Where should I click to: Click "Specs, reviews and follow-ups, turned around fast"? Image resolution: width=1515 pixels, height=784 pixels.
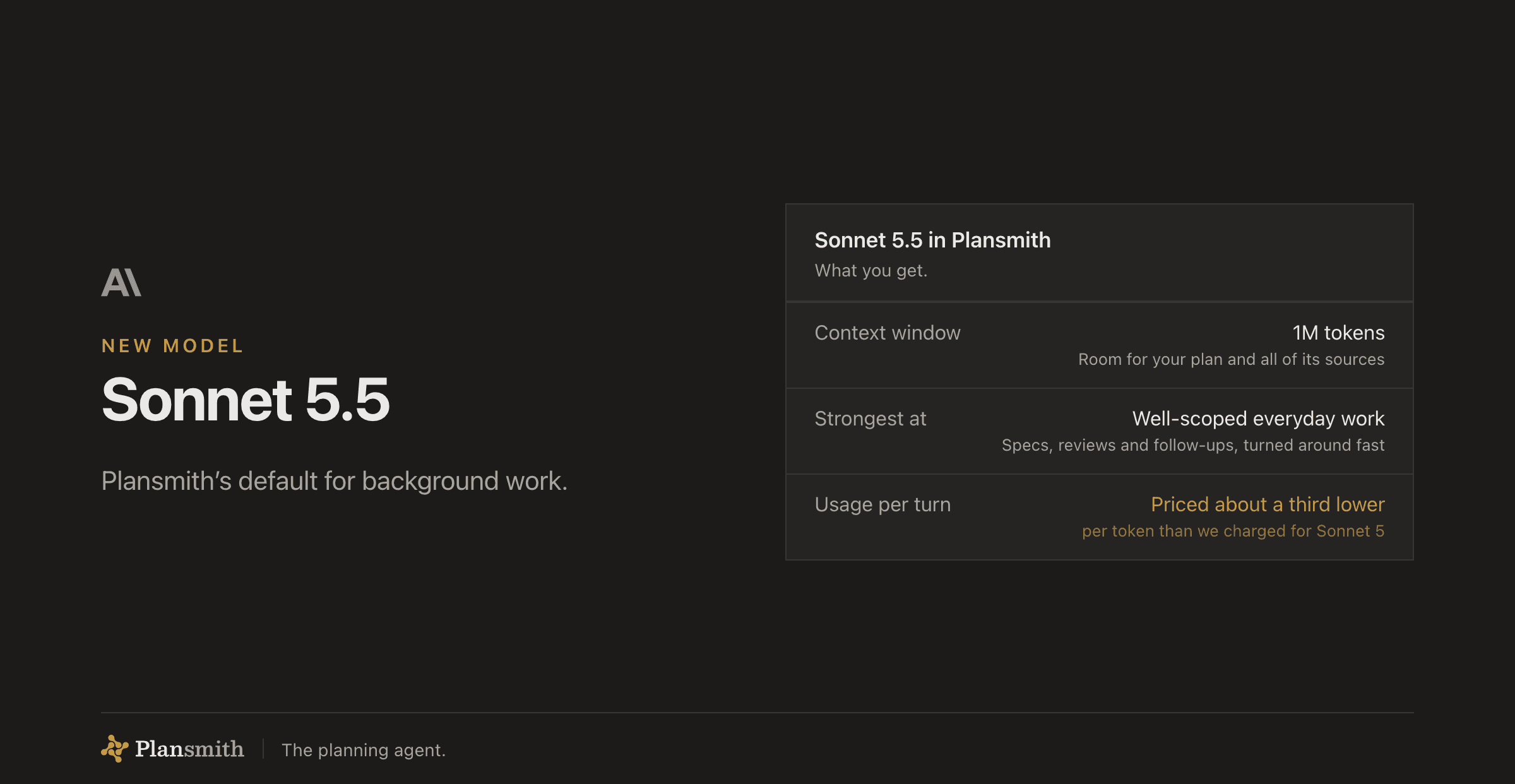(x=1193, y=445)
